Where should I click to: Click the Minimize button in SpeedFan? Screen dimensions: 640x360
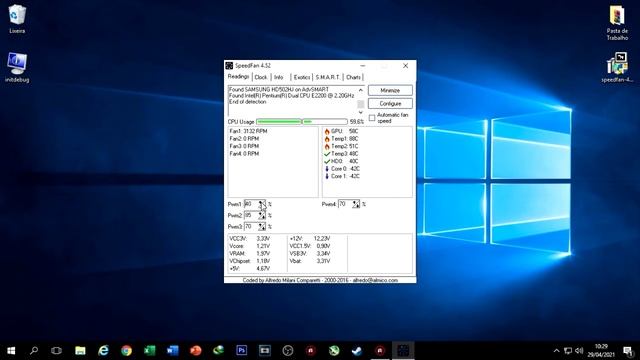pos(390,90)
